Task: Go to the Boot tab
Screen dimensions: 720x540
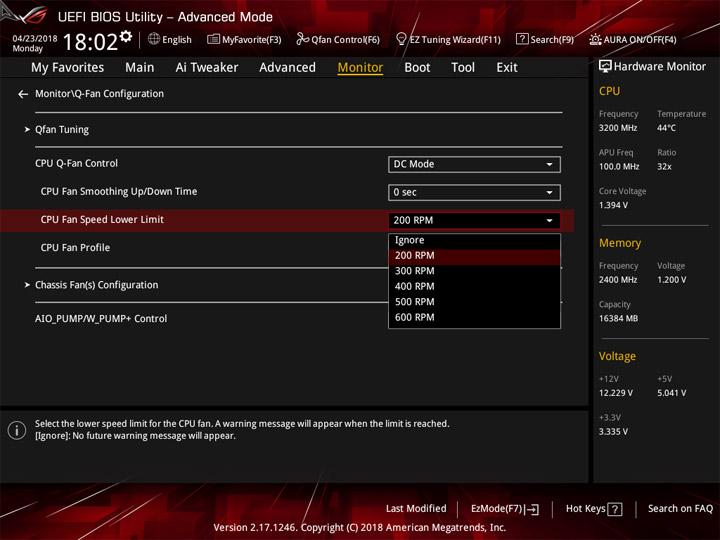Action: point(417,68)
